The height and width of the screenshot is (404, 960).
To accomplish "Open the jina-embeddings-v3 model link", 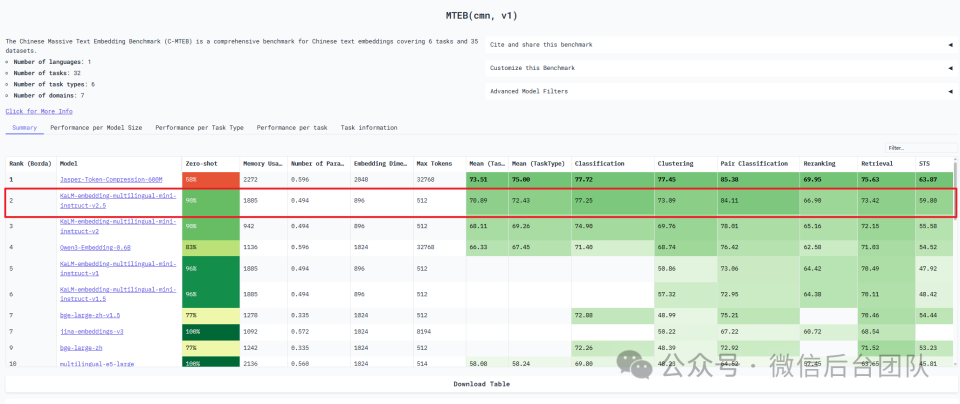I will 90,331.
